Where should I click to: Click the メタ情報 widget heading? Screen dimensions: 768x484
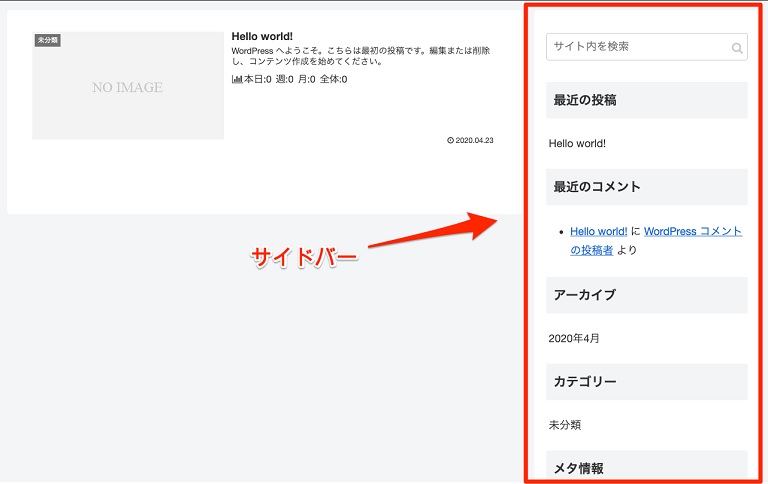pyautogui.click(x=647, y=465)
